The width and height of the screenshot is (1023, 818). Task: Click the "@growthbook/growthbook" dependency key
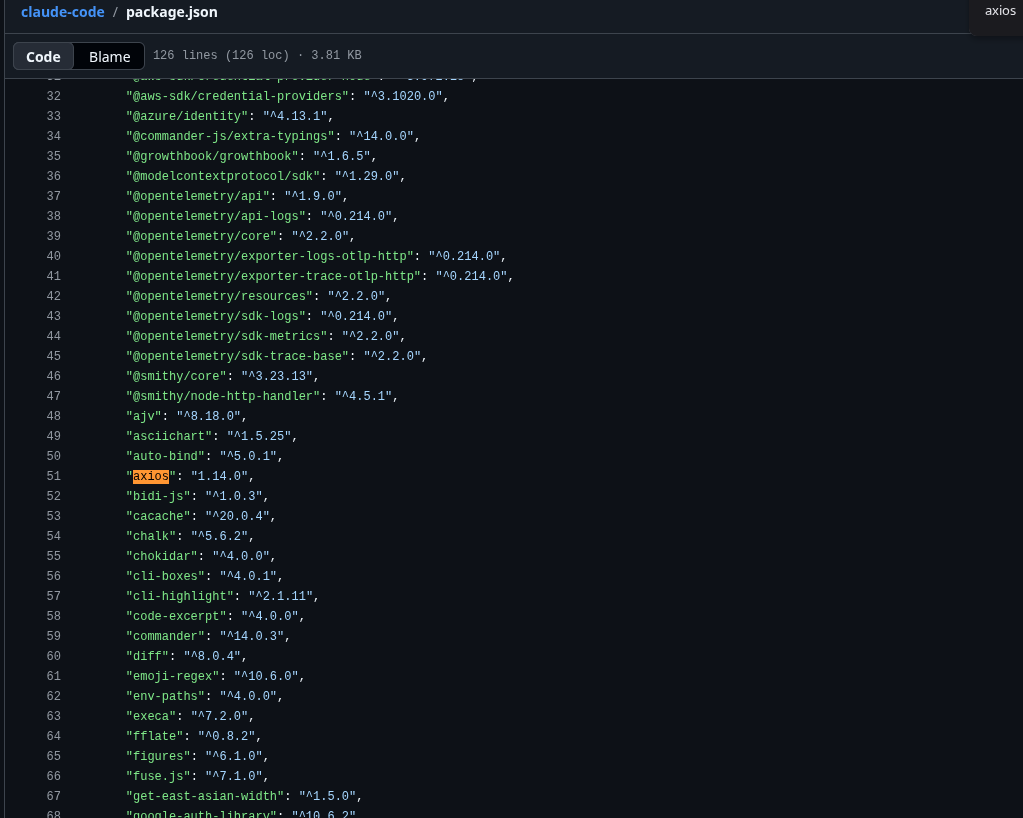tap(212, 156)
